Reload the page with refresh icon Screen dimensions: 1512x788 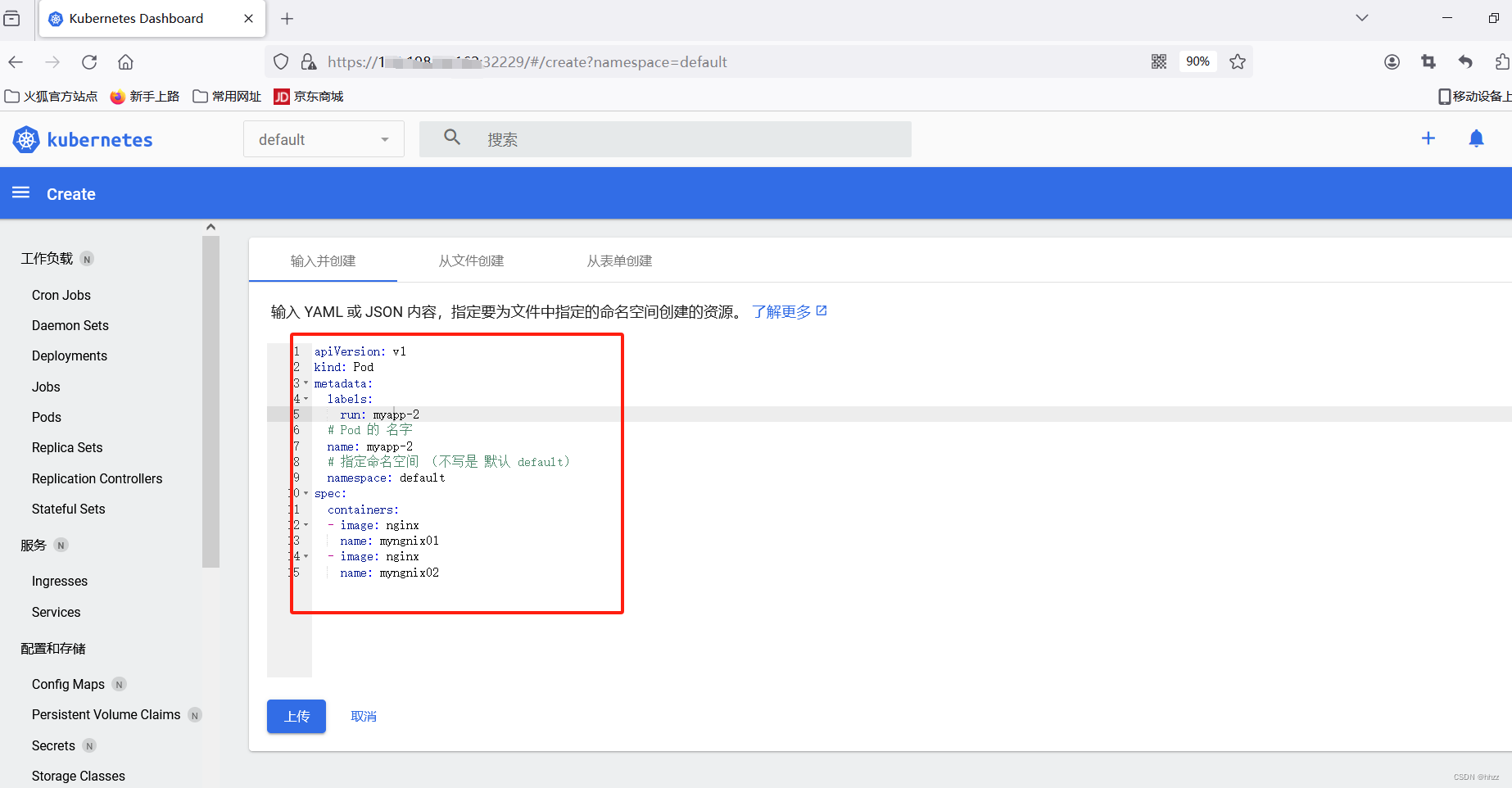click(89, 62)
